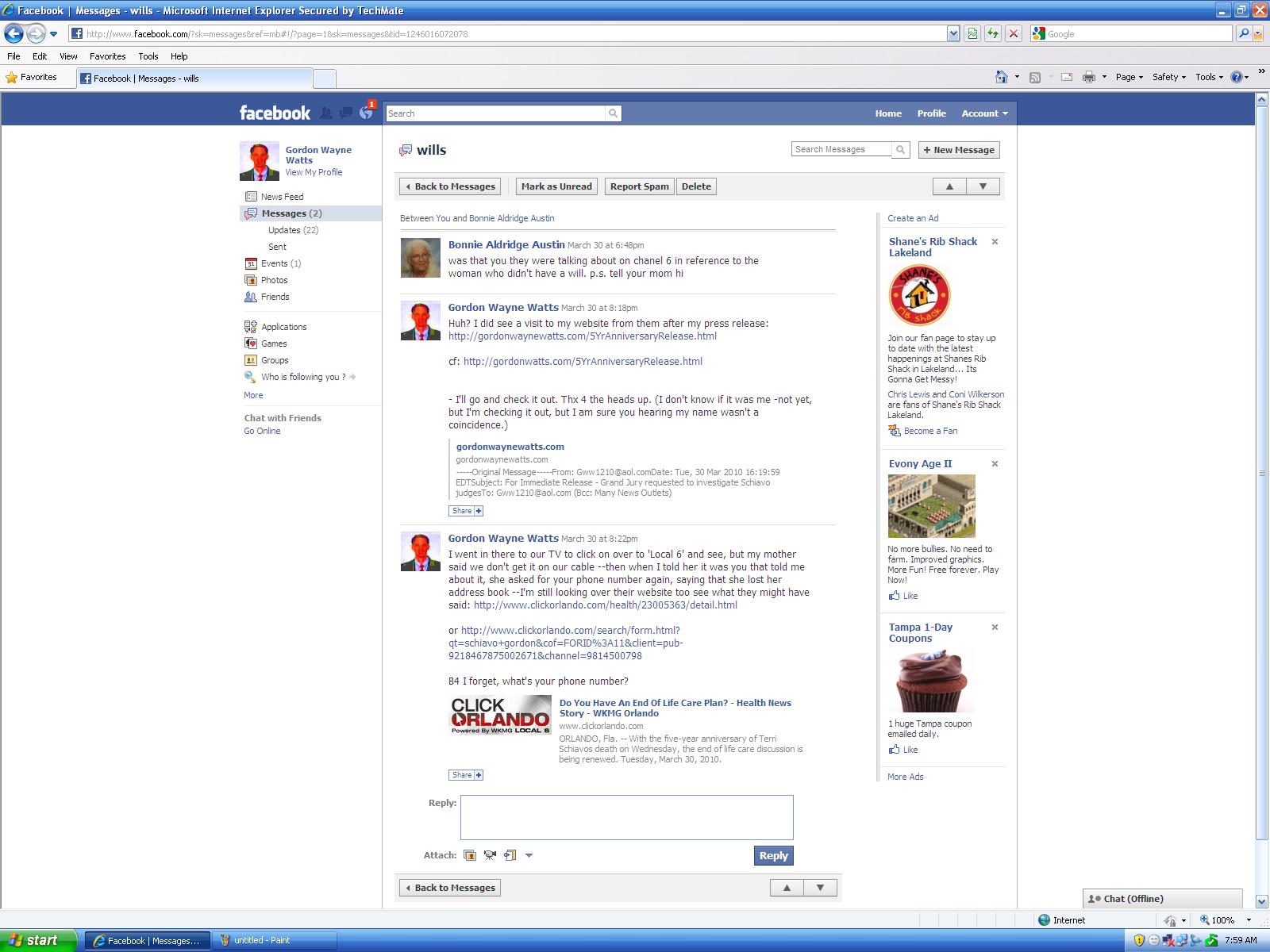Click Mark as Unread button
Image resolution: width=1270 pixels, height=952 pixels.
coord(556,186)
